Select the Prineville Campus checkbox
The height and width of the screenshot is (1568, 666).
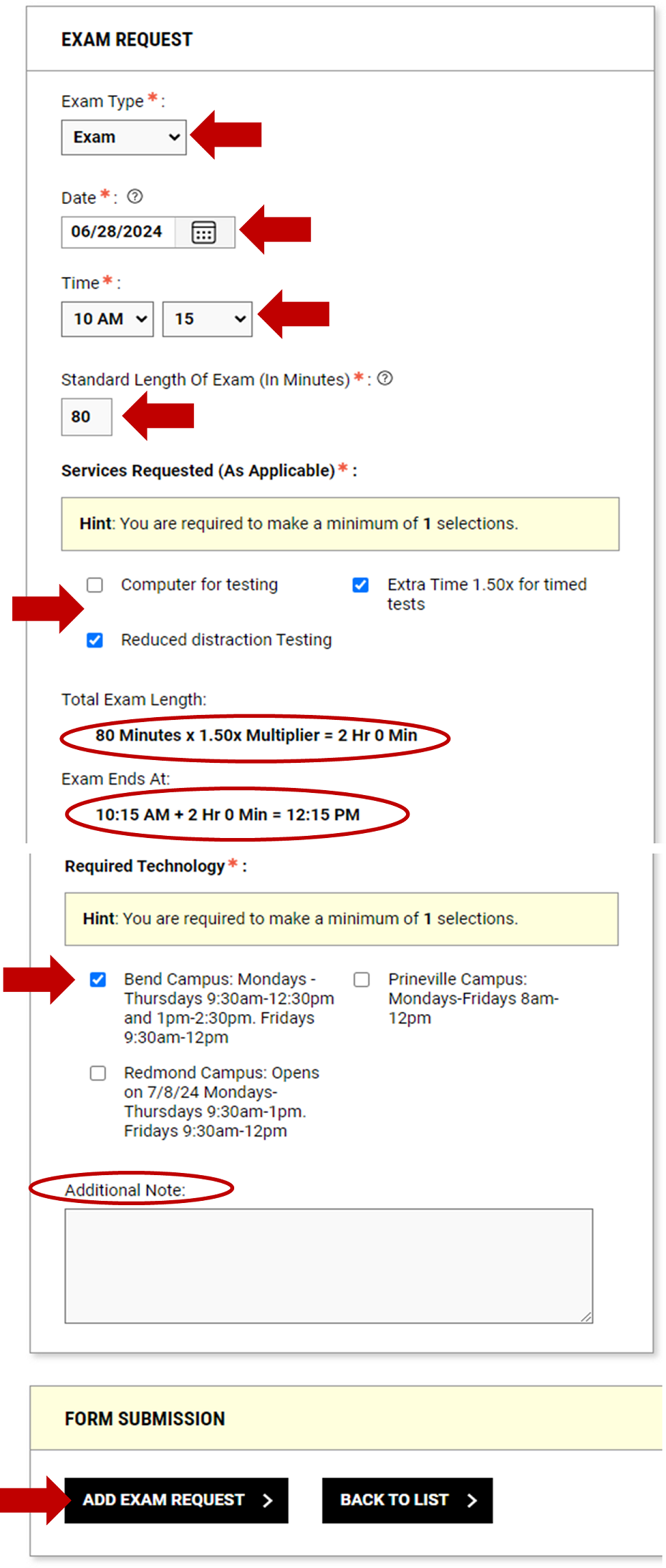click(361, 978)
